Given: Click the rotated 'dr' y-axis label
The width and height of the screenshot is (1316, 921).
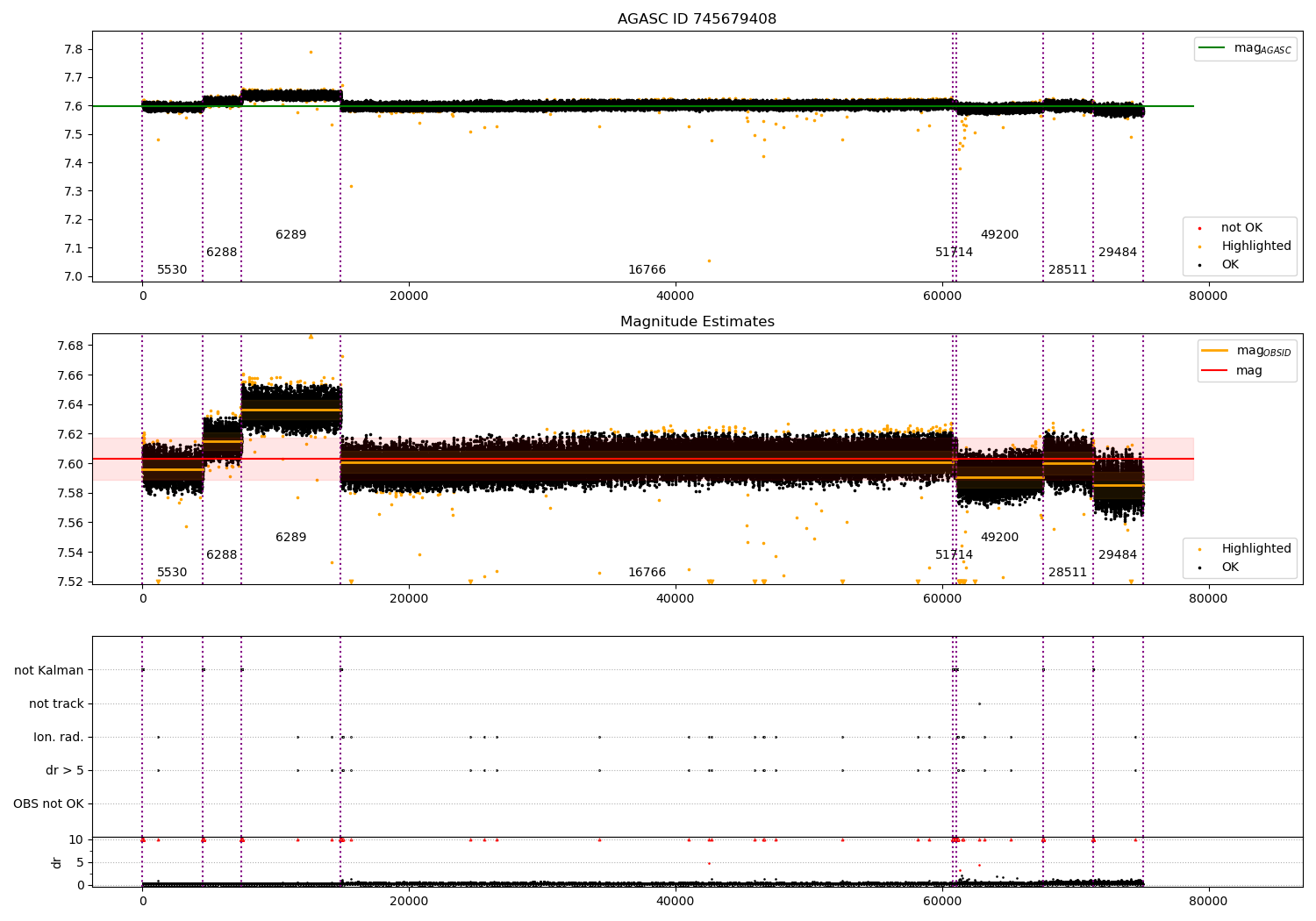Looking at the screenshot, I should tap(57, 862).
